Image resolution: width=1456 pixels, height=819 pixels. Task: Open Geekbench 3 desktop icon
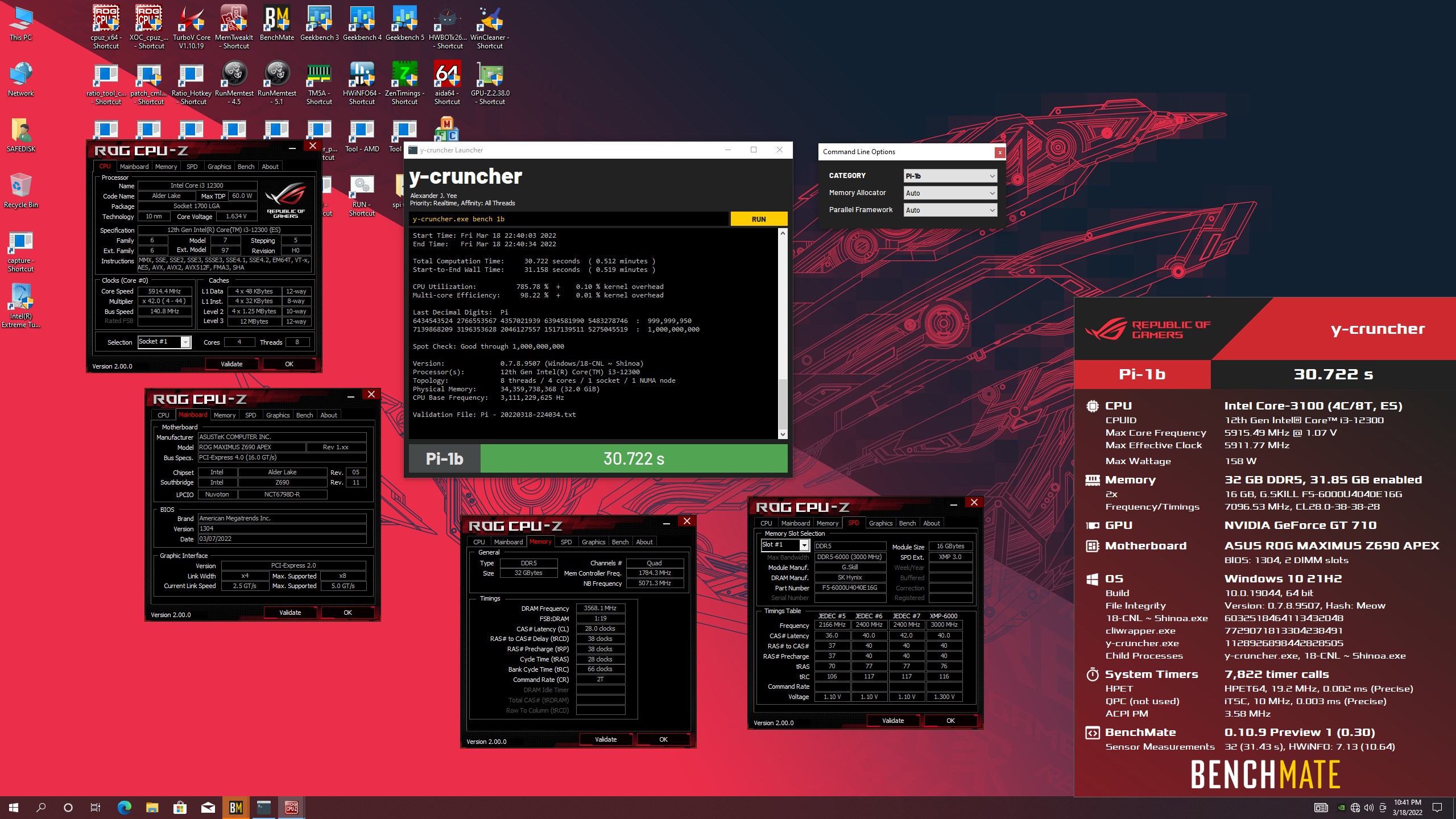coord(320,23)
